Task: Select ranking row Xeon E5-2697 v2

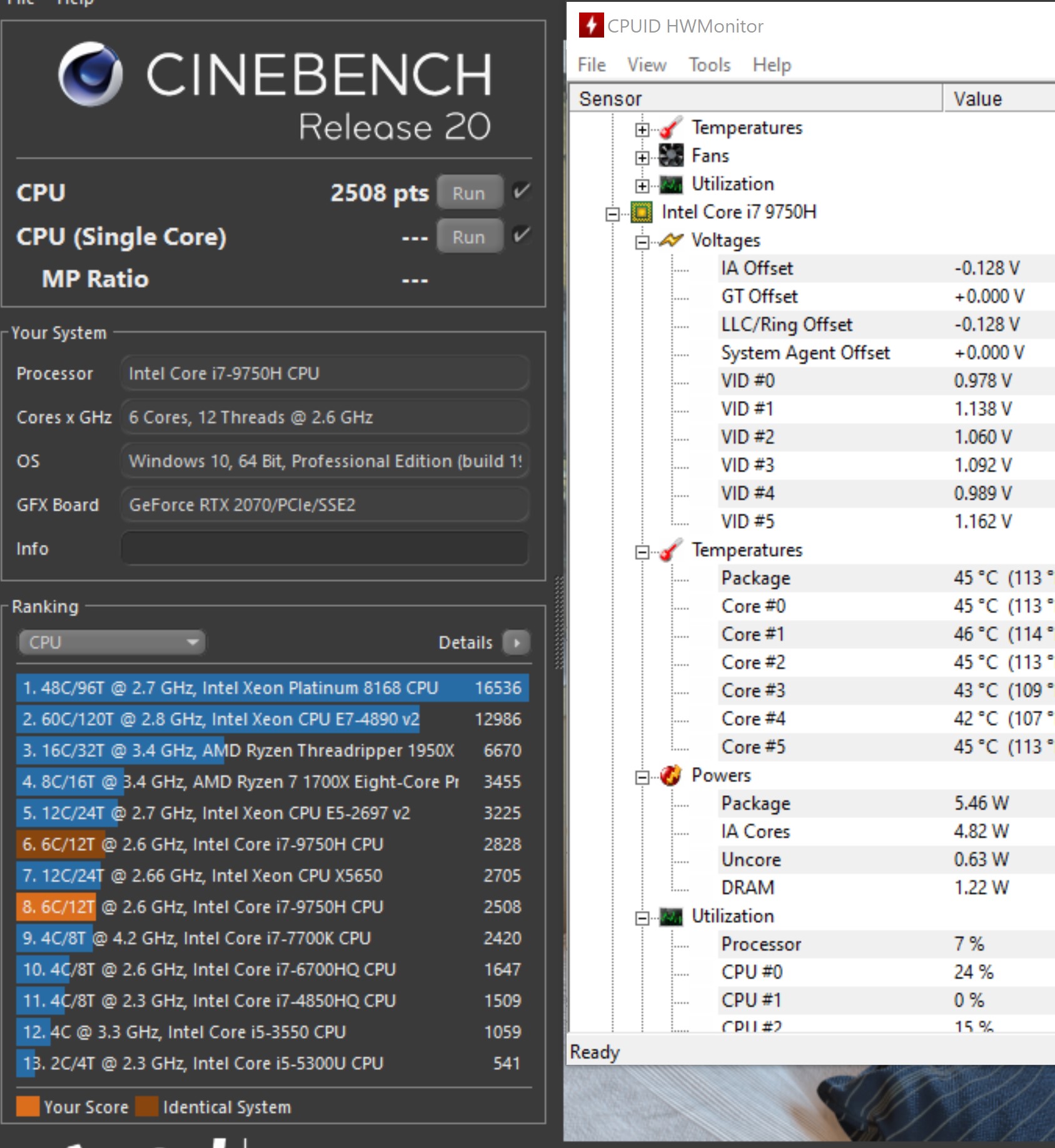Action: tap(273, 813)
